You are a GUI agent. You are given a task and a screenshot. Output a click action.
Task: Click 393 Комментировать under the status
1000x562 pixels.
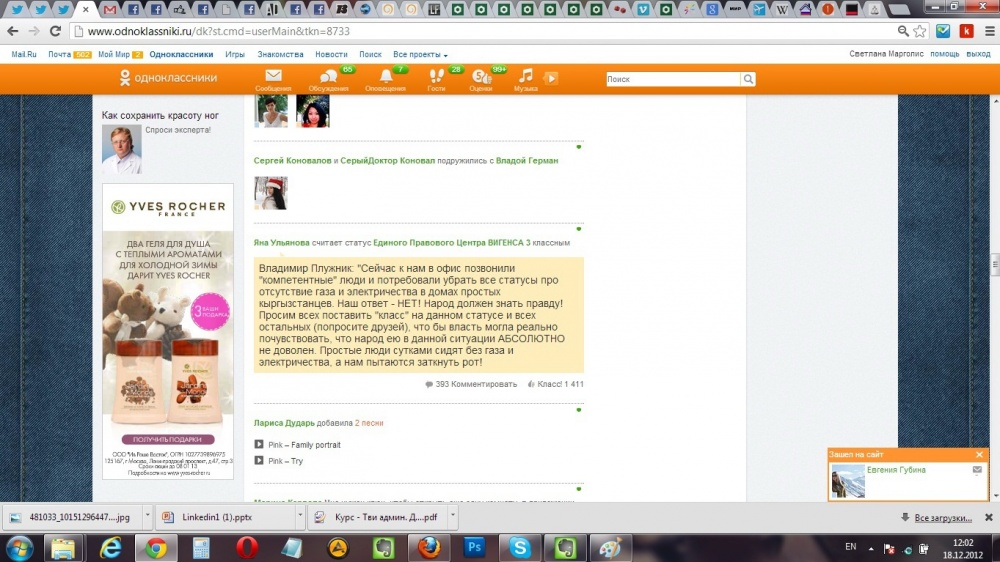coord(471,384)
